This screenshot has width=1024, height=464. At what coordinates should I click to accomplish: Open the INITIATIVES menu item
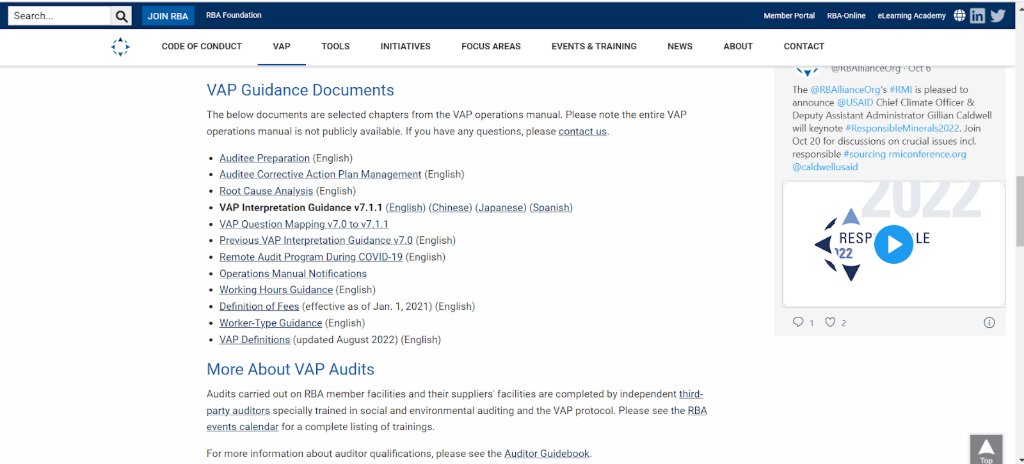tap(405, 47)
